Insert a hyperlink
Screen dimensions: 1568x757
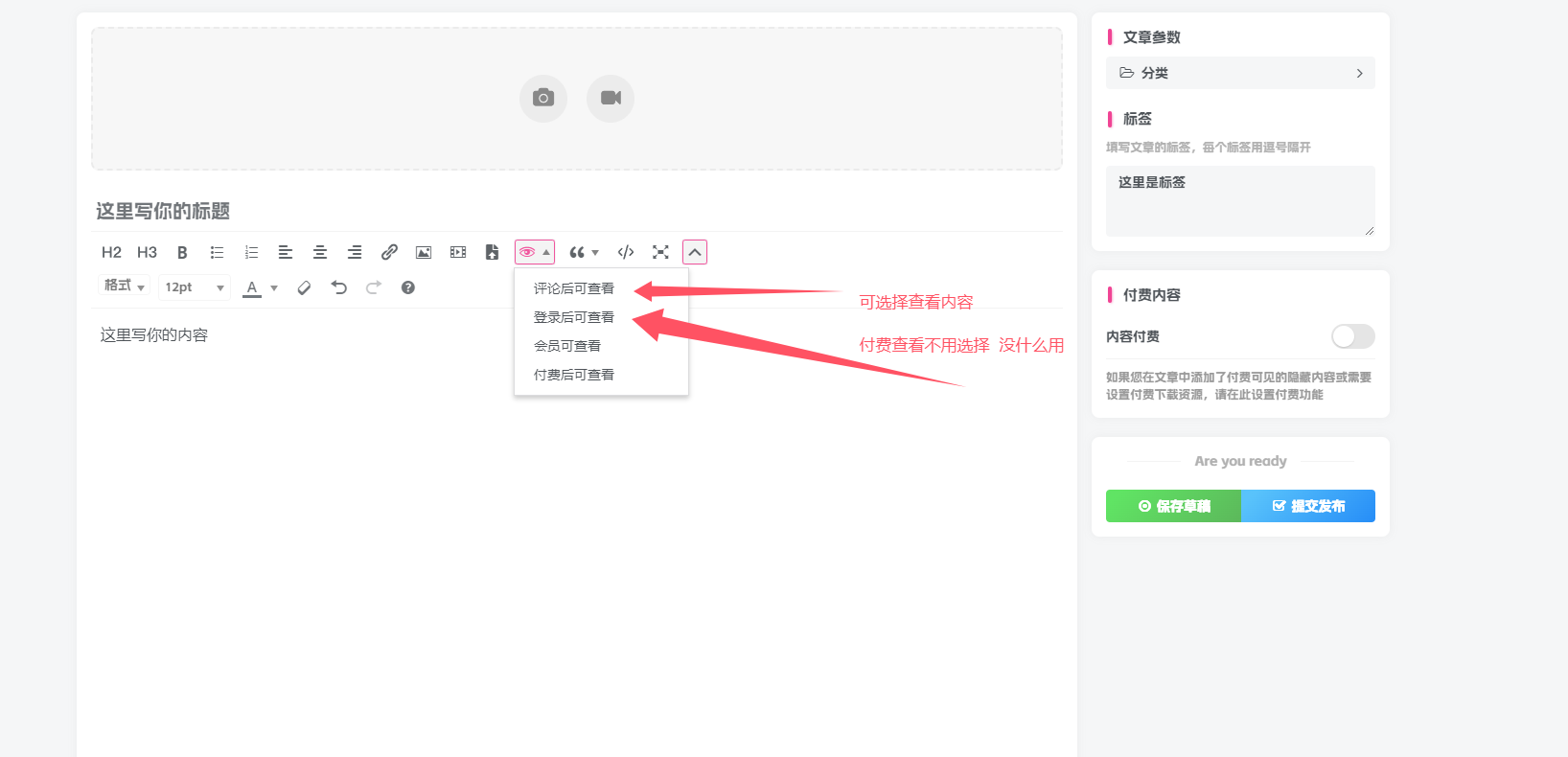(x=389, y=252)
